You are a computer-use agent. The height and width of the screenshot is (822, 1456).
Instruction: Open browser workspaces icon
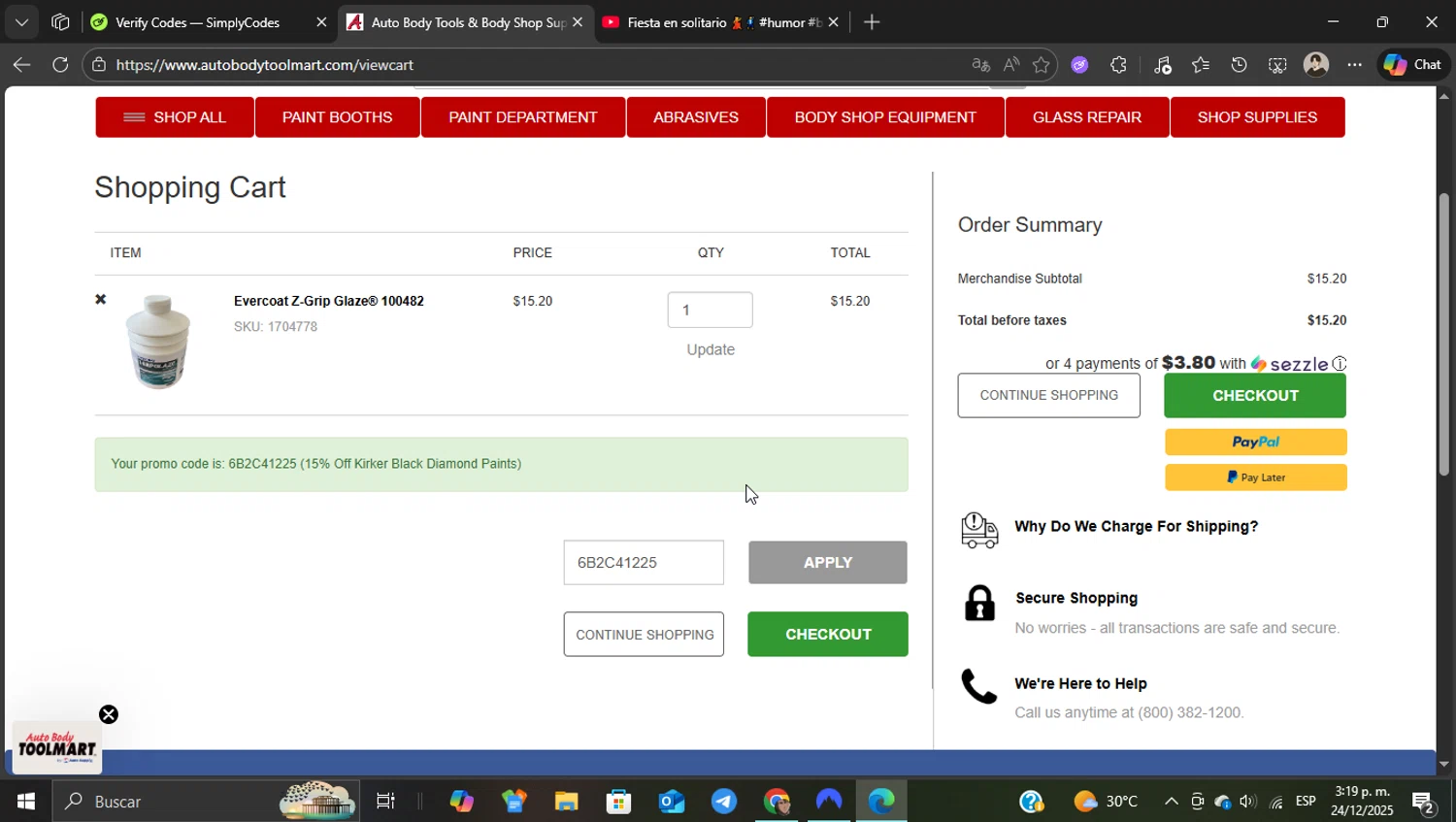tap(60, 22)
